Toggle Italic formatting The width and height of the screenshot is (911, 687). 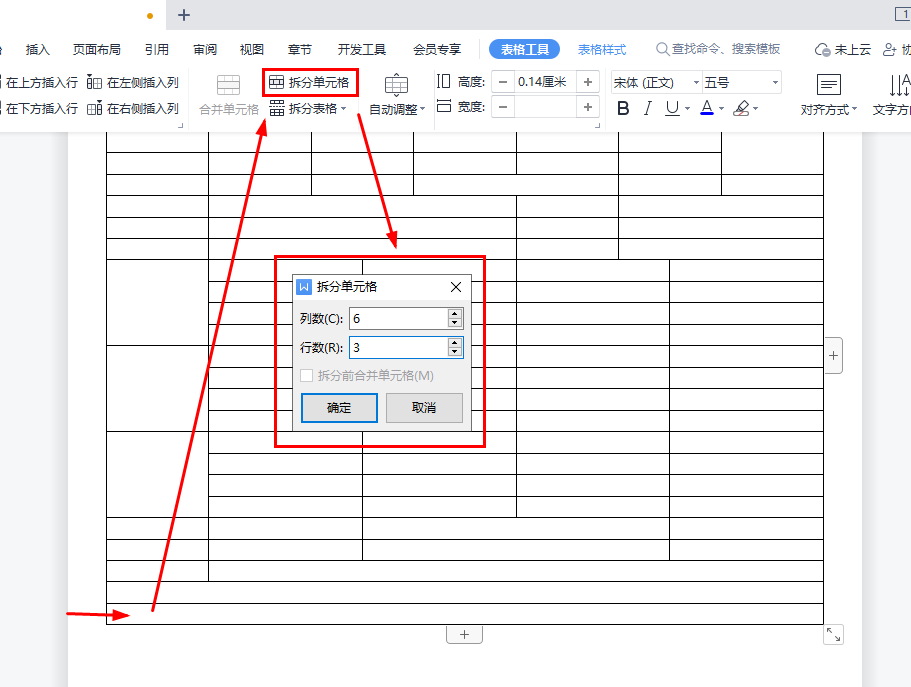648,108
